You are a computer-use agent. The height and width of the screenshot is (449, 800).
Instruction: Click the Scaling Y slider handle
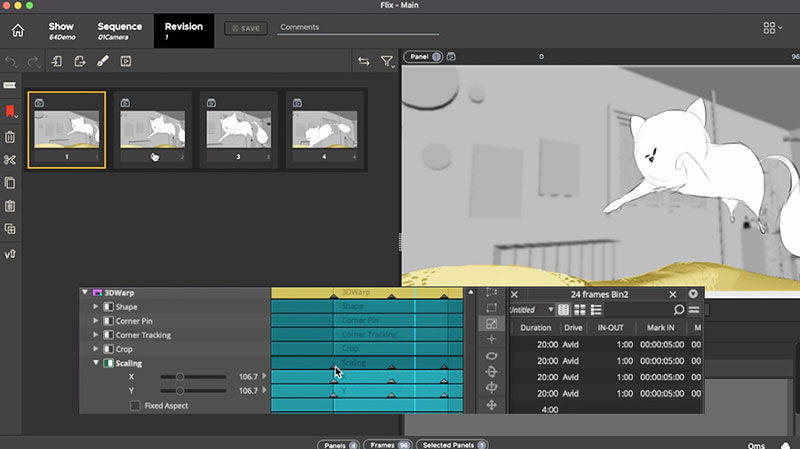(180, 391)
